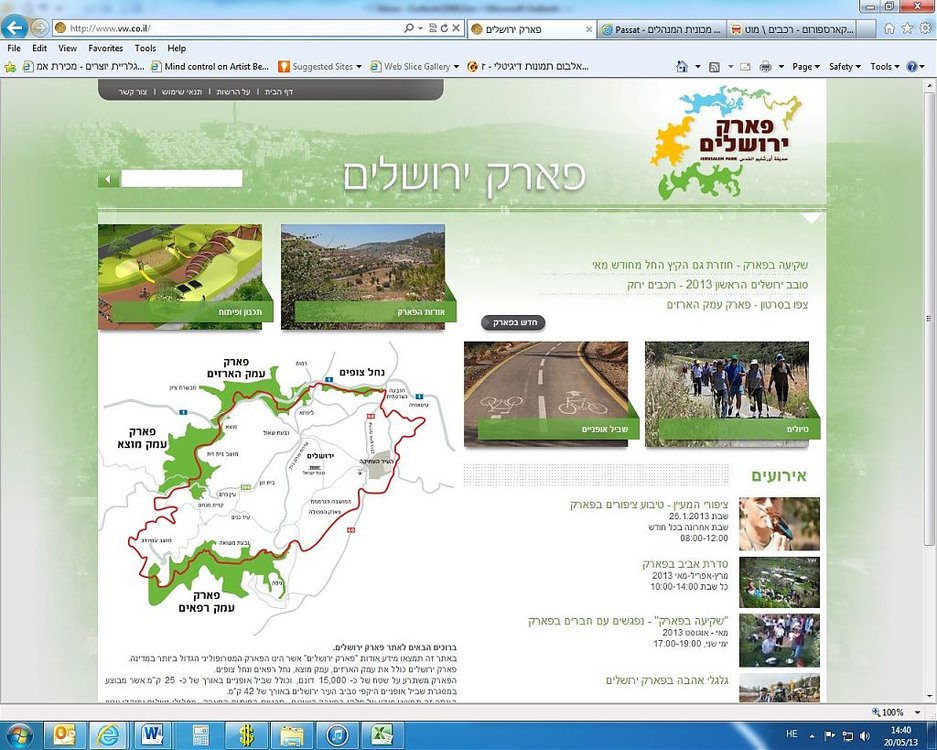Click the חדש בפארק gray pill button
The height and width of the screenshot is (750, 937).
pos(513,323)
